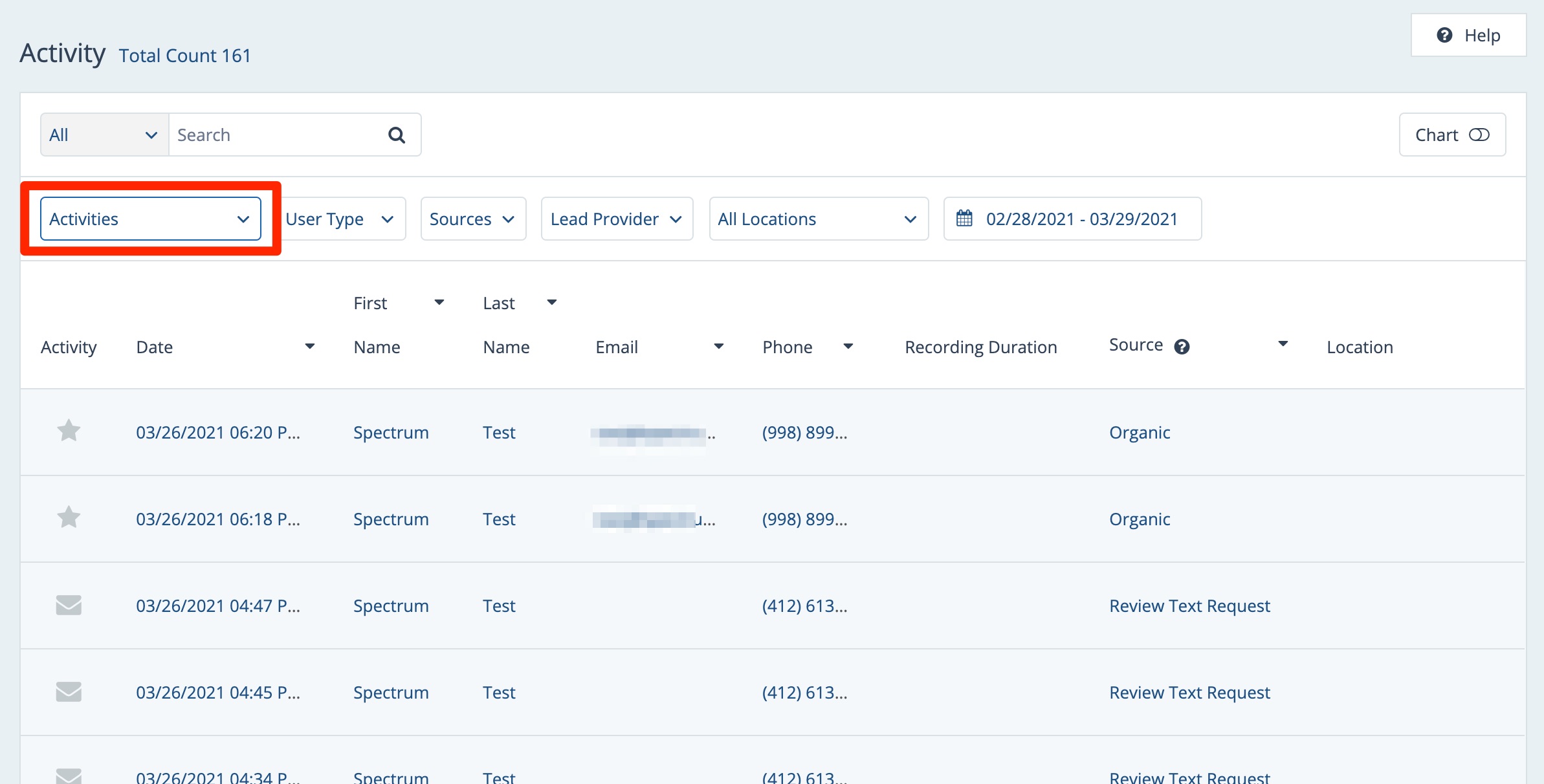Toggle the Chart switch on
Viewport: 1544px width, 784px height.
(x=1479, y=135)
